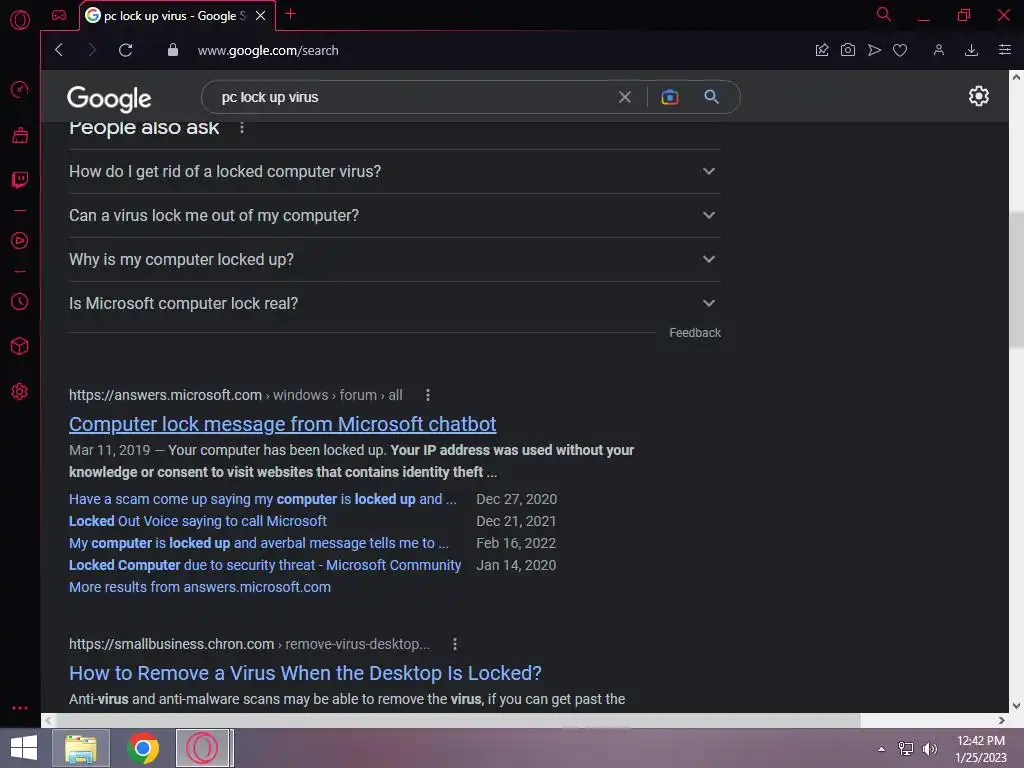Open 'Computer lock message from Microsoft chatbot'
1024x768 pixels.
(283, 424)
